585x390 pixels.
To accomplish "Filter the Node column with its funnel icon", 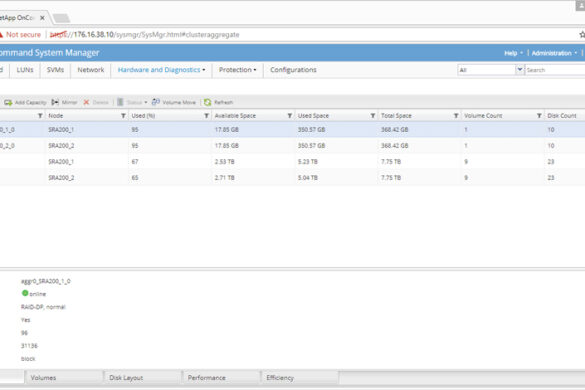I will pos(123,116).
